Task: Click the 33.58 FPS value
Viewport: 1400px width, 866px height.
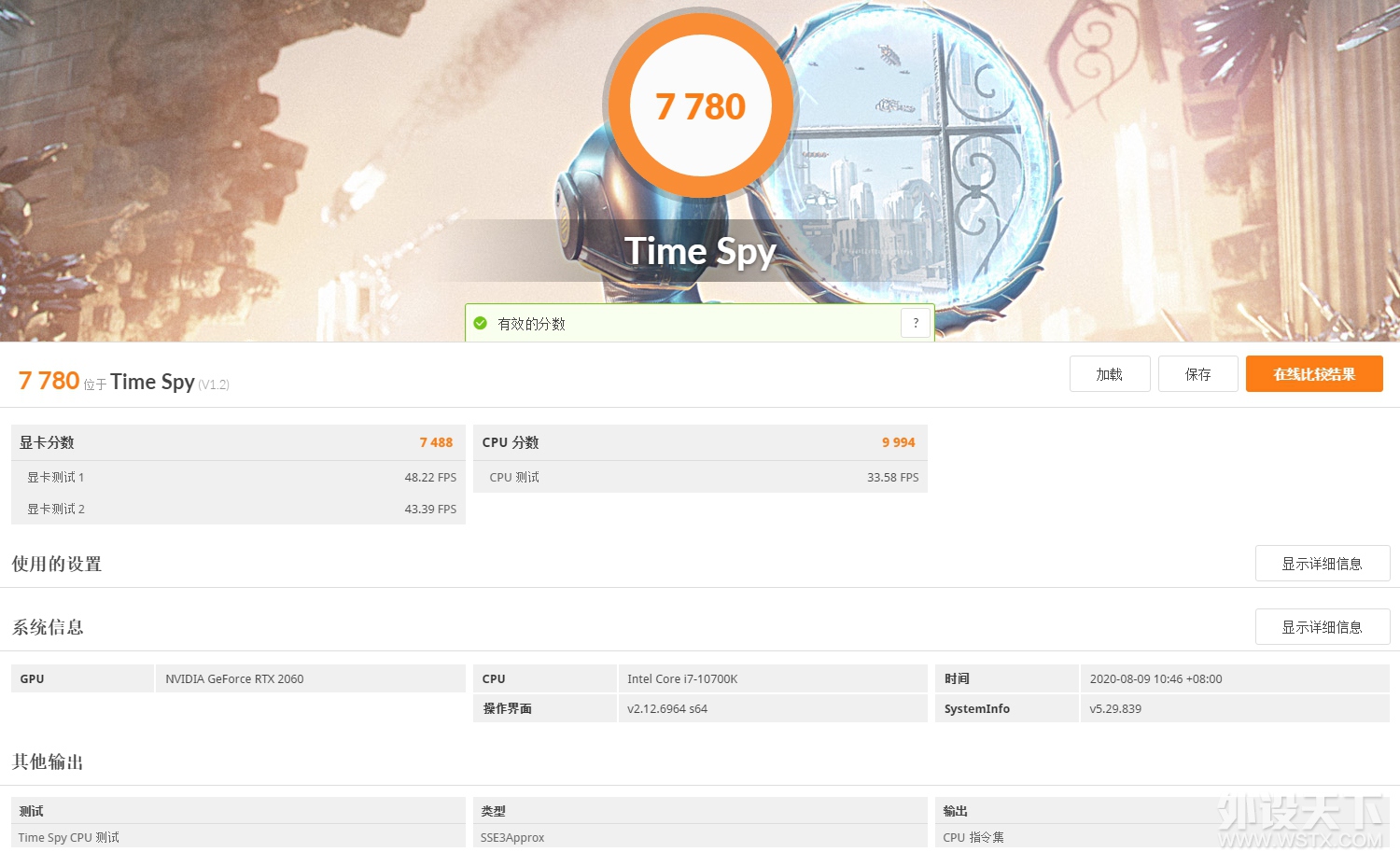Action: click(893, 477)
